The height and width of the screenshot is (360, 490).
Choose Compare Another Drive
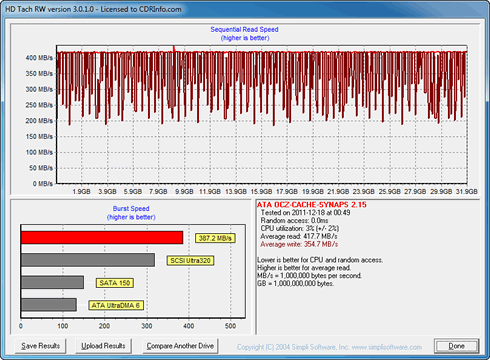point(180,346)
